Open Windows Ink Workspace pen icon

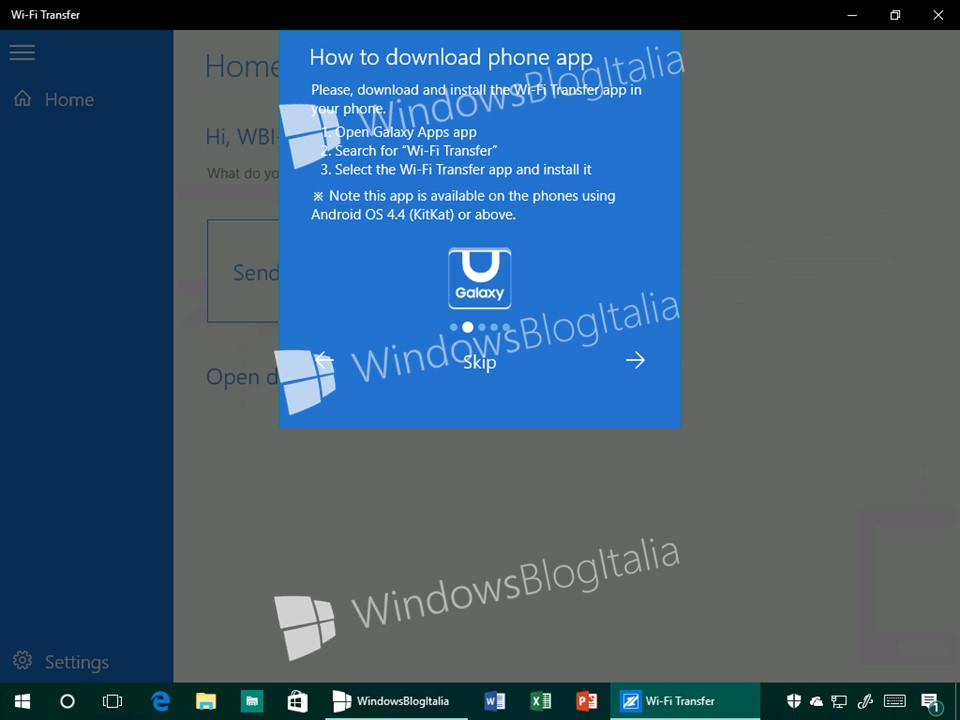pos(864,701)
